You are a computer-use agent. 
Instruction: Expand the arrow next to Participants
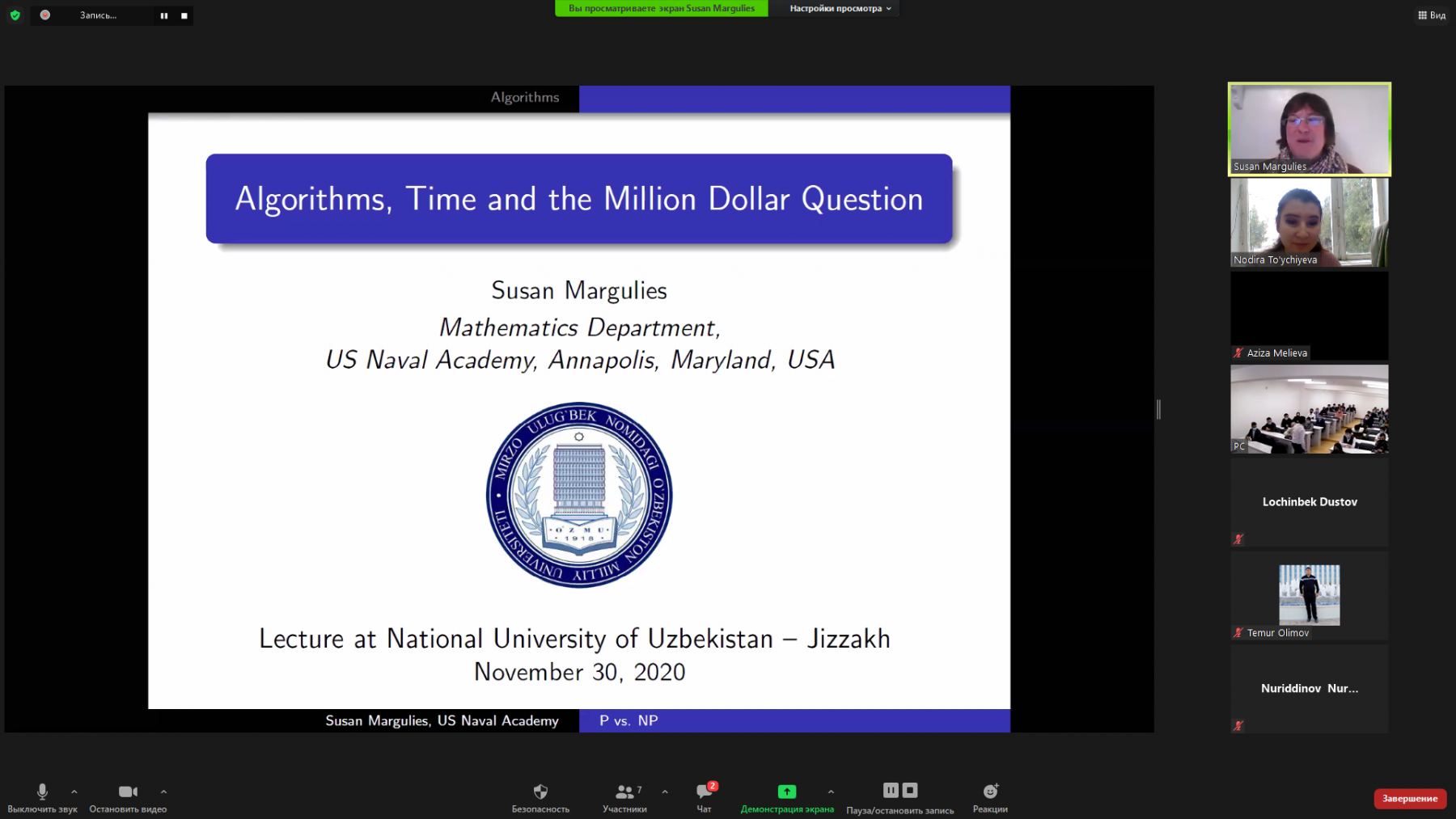tap(665, 792)
